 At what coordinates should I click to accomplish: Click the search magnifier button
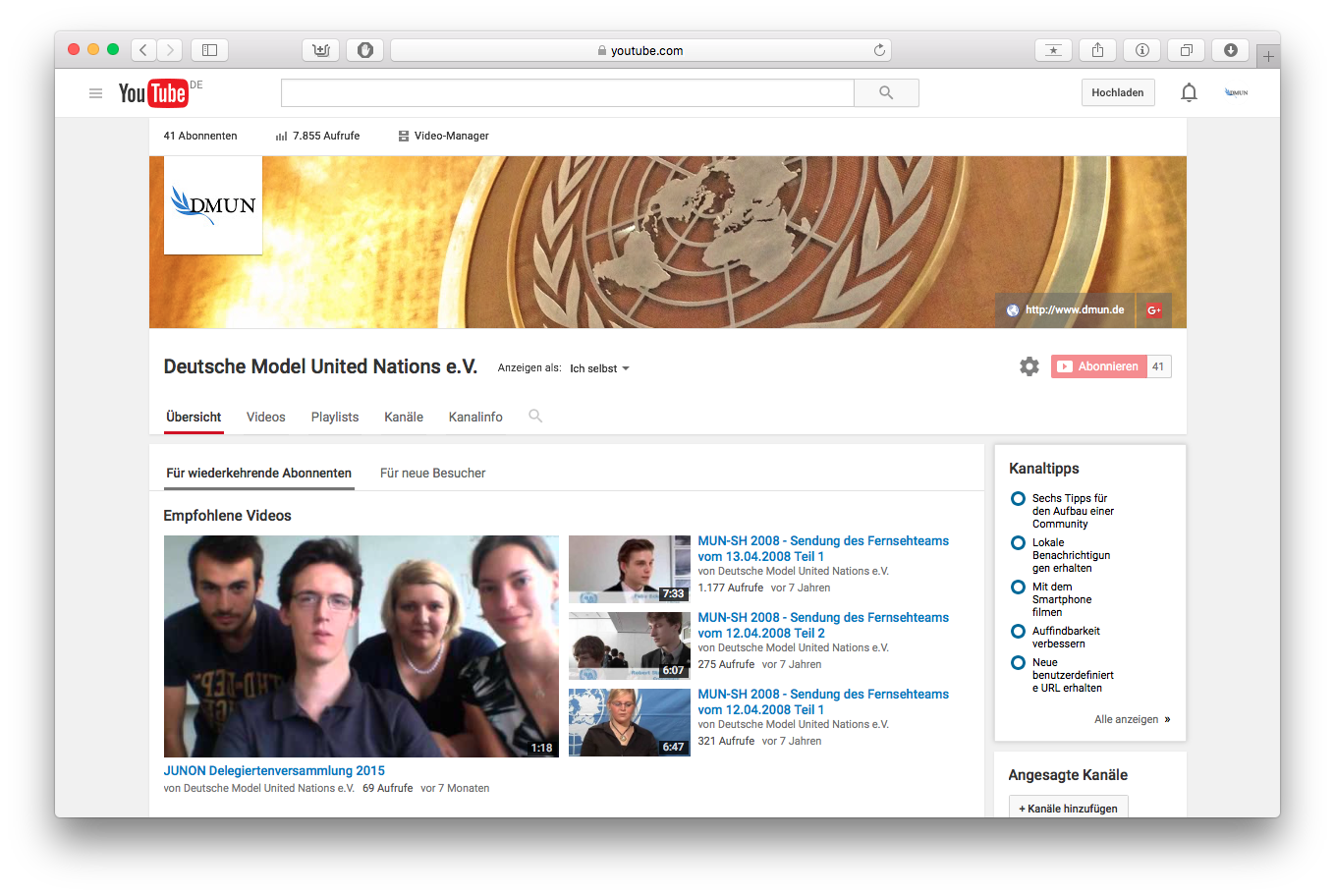886,92
